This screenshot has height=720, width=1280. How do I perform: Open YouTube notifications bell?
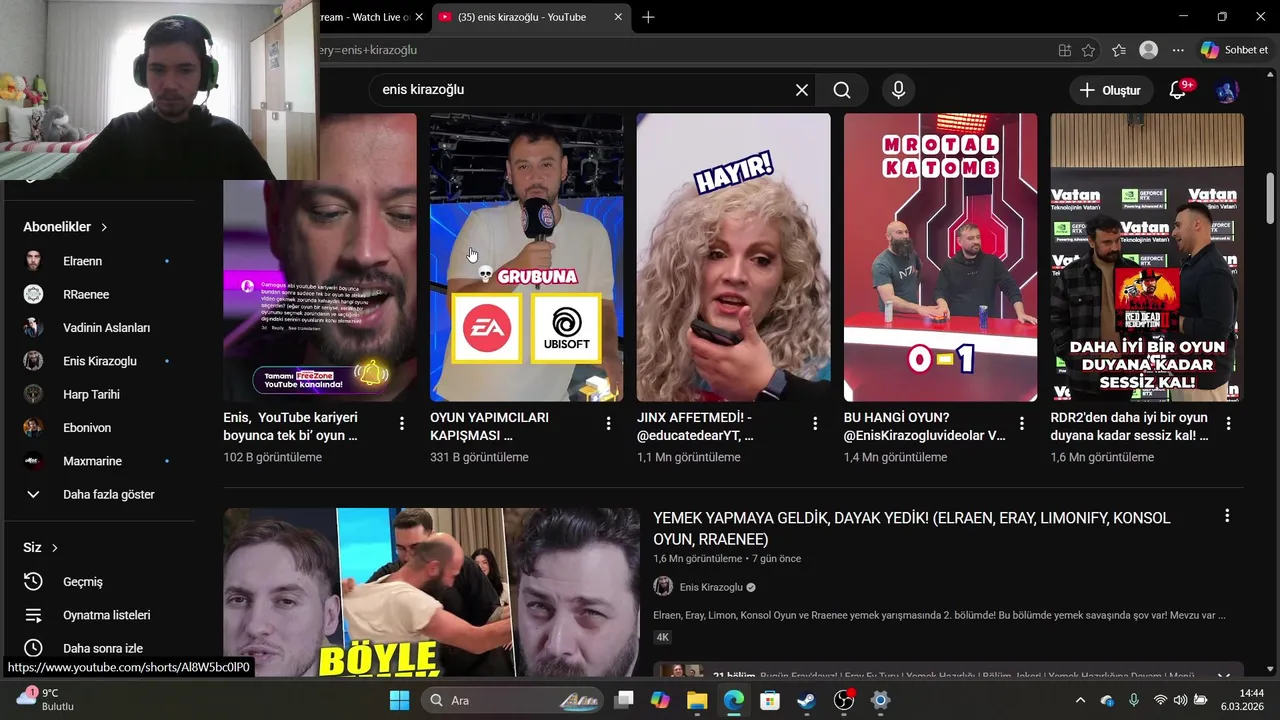(1178, 90)
